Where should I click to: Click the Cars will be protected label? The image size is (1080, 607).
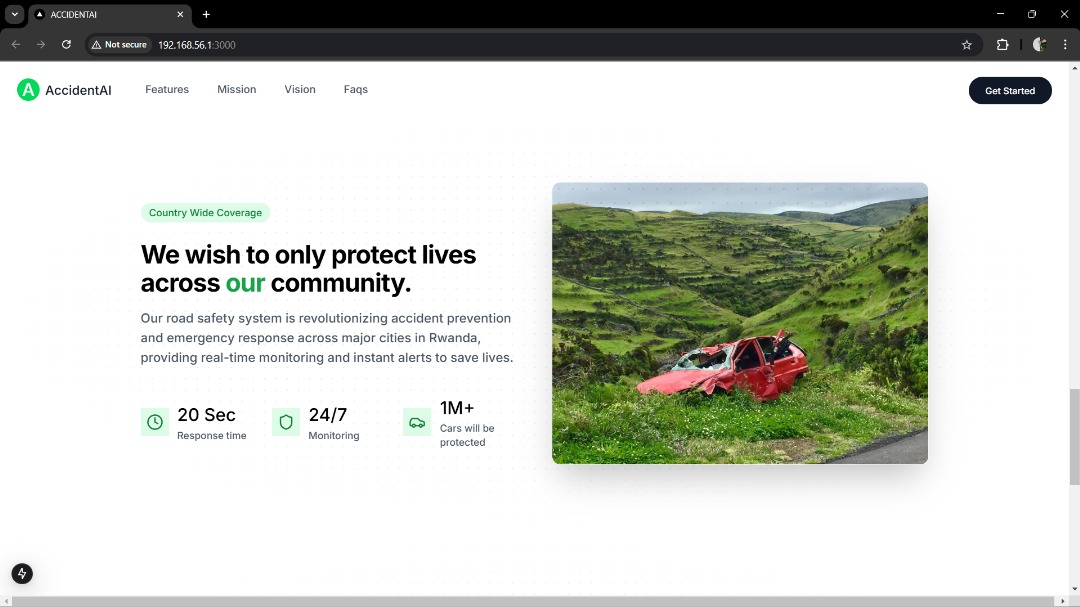(467, 435)
